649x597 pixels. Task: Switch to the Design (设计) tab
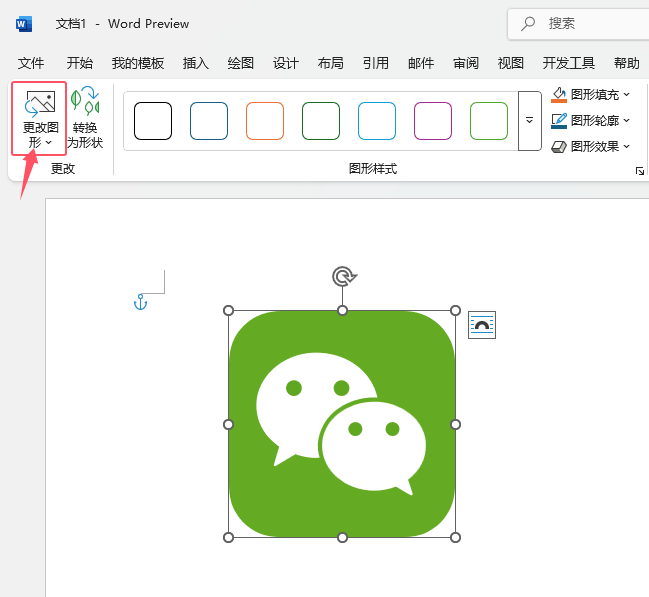click(x=286, y=63)
